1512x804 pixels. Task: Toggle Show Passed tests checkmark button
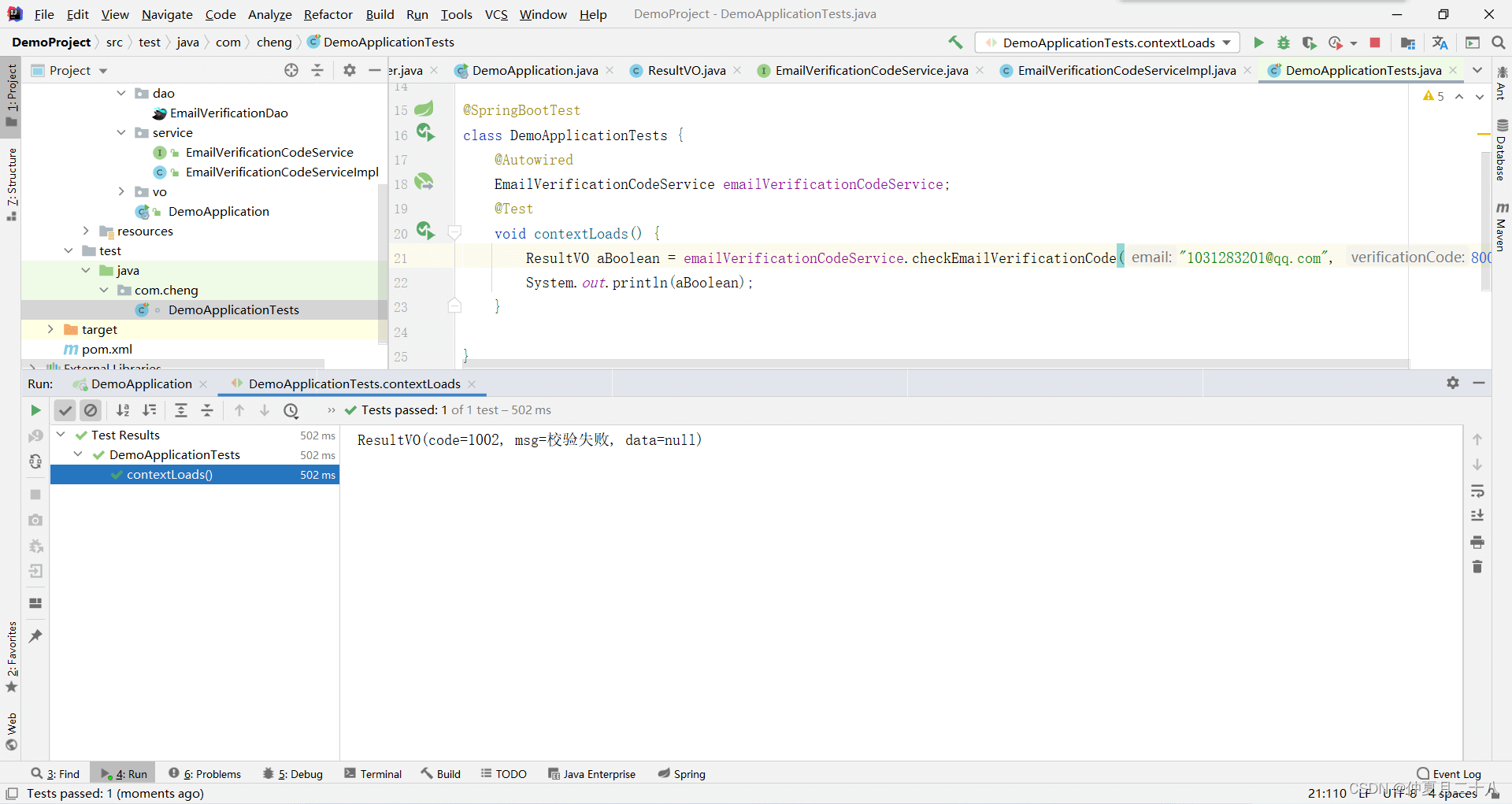point(65,410)
